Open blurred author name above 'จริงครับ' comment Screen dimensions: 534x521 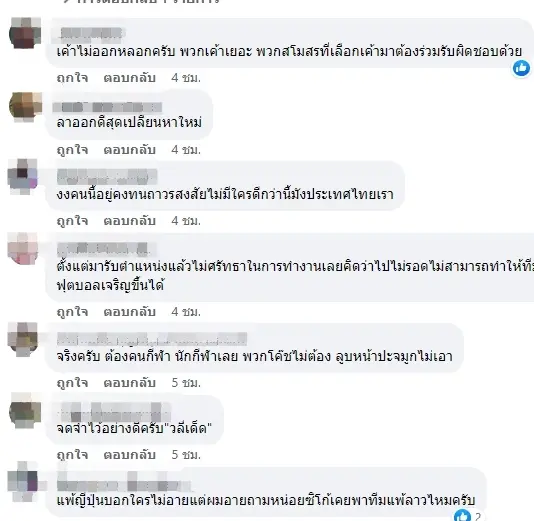[152, 338]
